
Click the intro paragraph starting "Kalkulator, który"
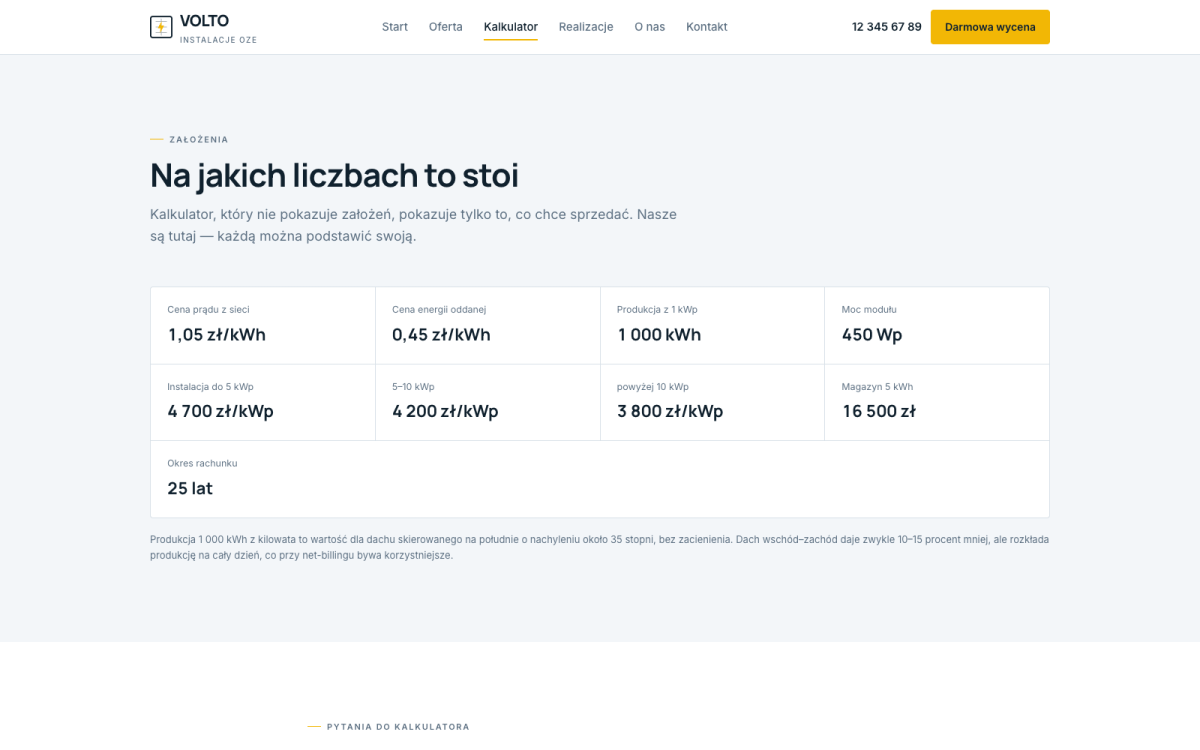tap(414, 225)
